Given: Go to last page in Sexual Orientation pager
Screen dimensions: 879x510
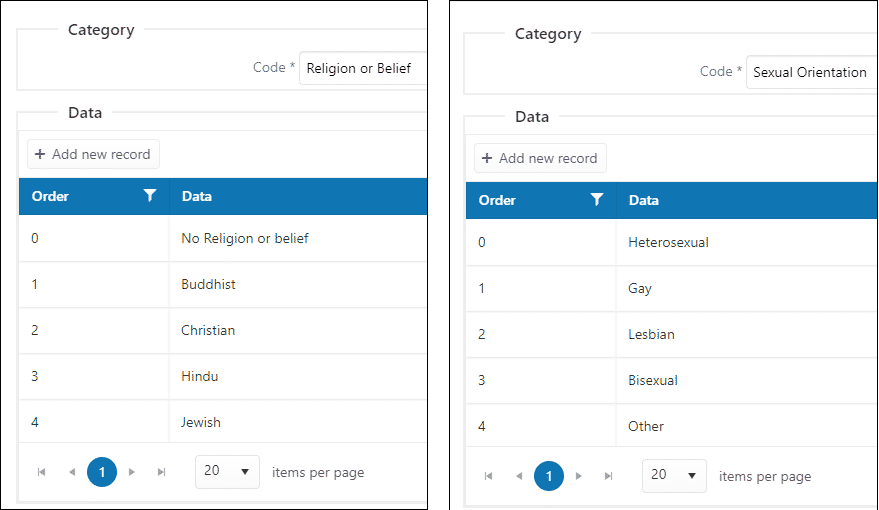Looking at the screenshot, I should coord(608,476).
